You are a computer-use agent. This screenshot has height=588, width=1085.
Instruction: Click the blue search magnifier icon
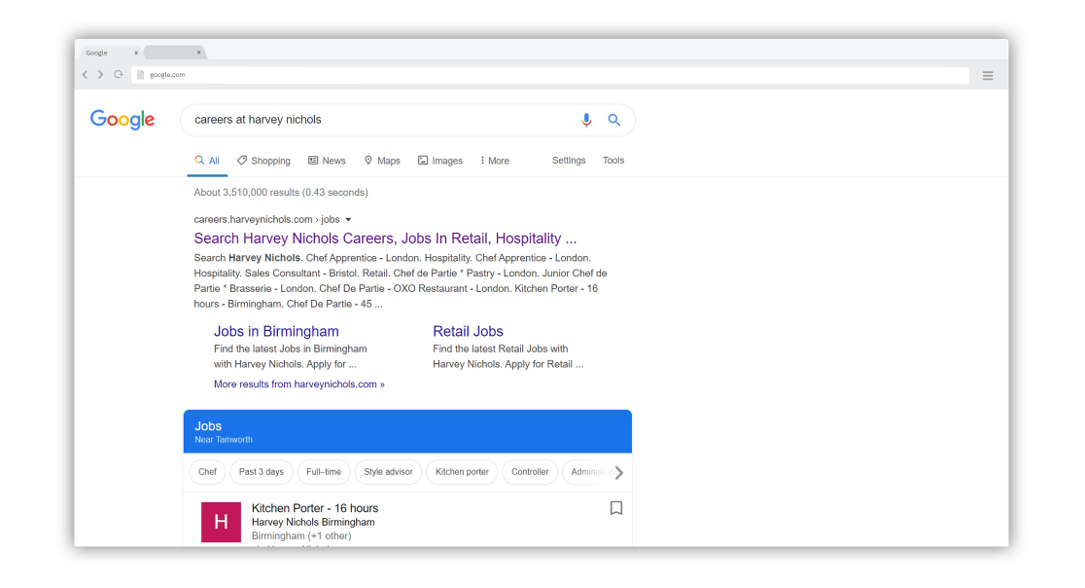[614, 120]
